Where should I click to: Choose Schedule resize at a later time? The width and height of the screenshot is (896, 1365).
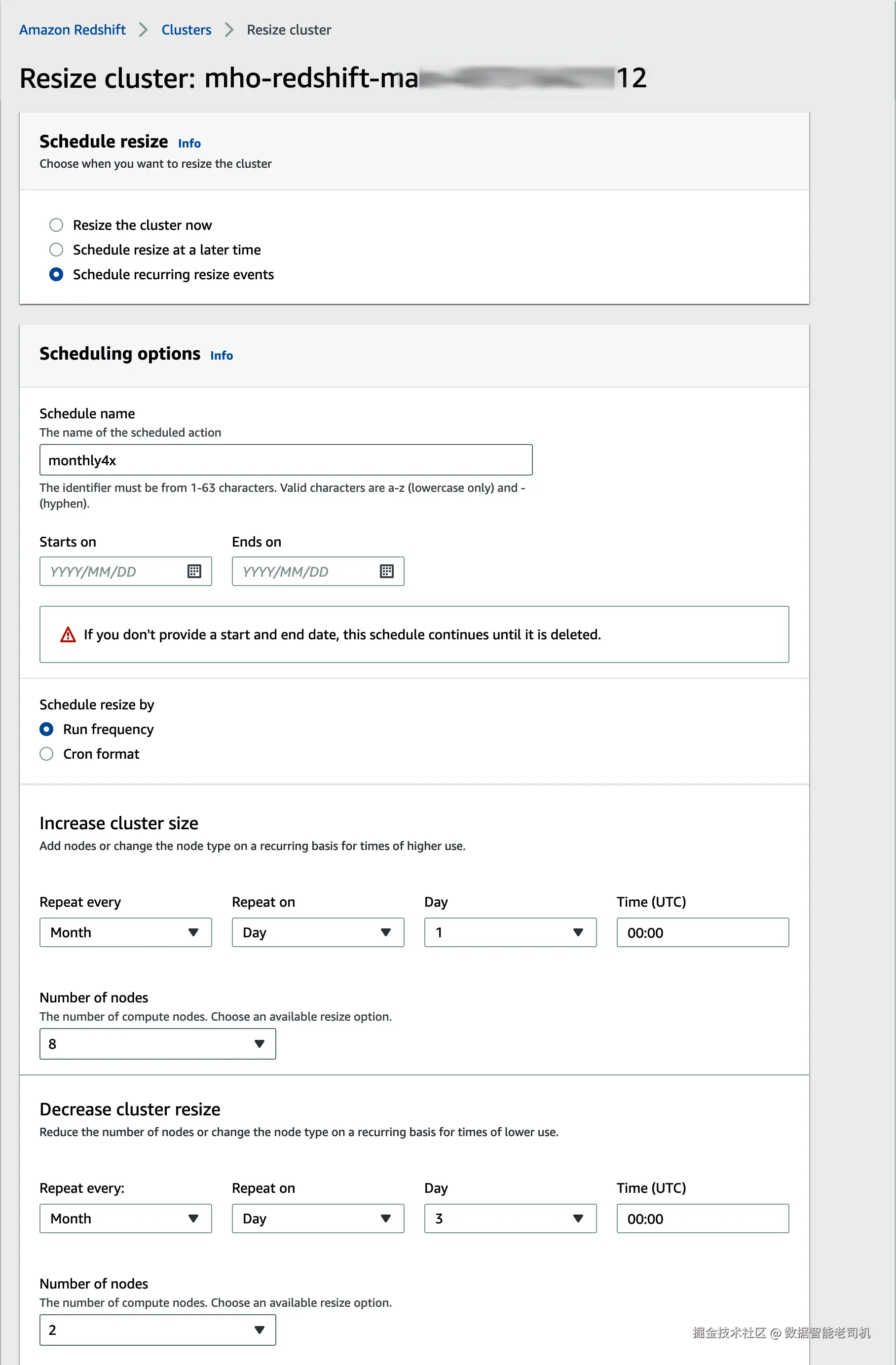coord(56,250)
